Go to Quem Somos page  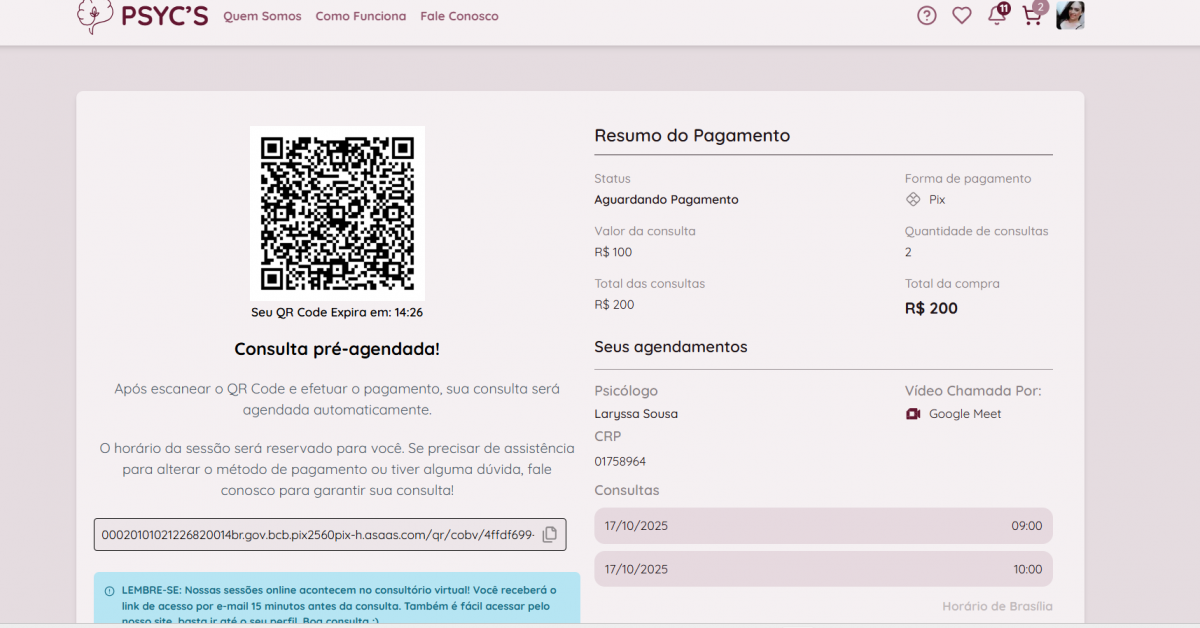(x=262, y=16)
